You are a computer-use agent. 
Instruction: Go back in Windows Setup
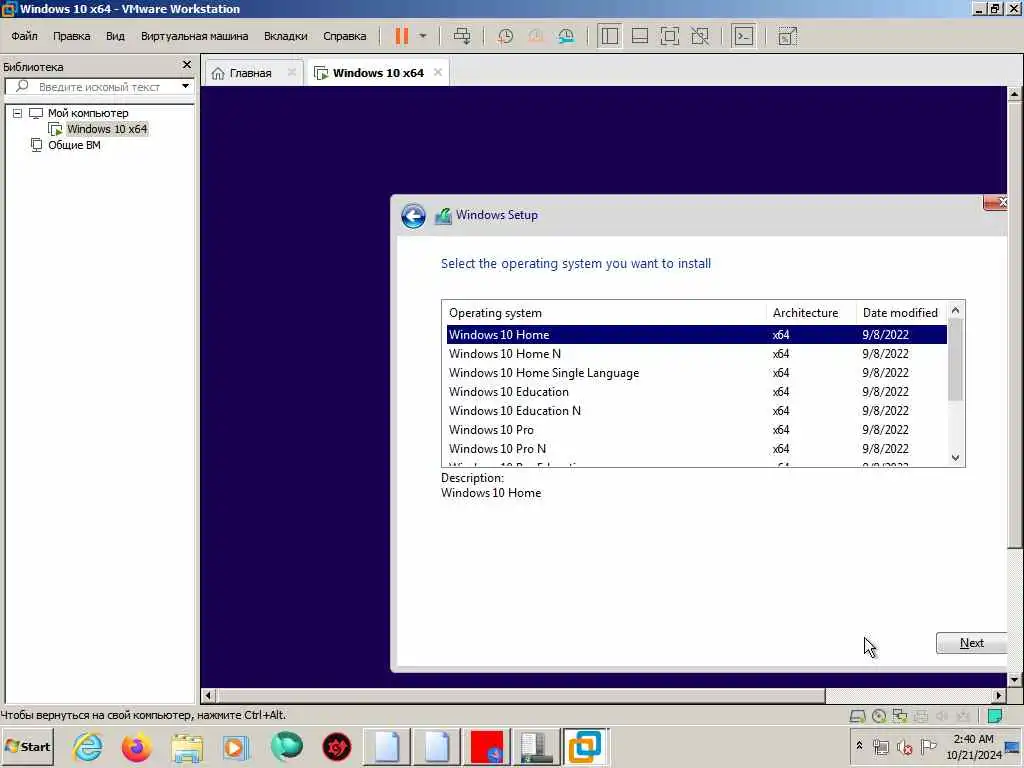click(413, 216)
